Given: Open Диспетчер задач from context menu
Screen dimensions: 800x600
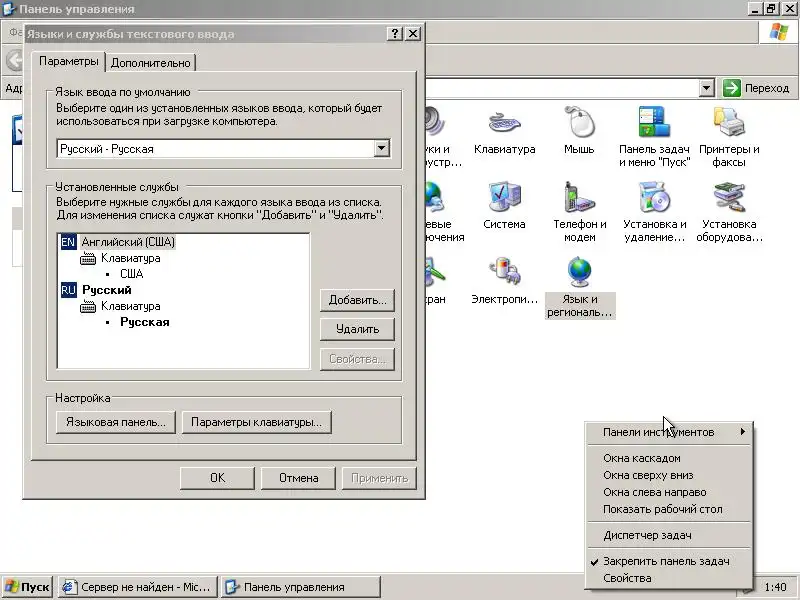Looking at the screenshot, I should [x=669, y=535].
